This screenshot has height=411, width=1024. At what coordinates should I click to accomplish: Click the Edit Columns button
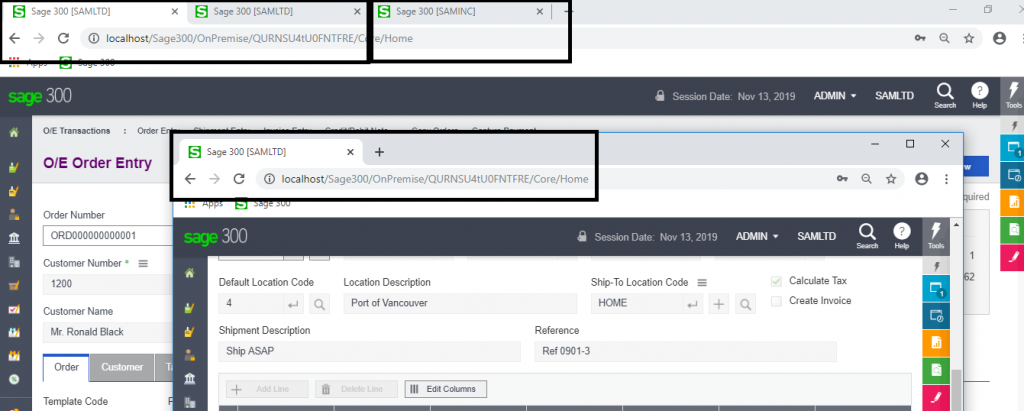446,389
